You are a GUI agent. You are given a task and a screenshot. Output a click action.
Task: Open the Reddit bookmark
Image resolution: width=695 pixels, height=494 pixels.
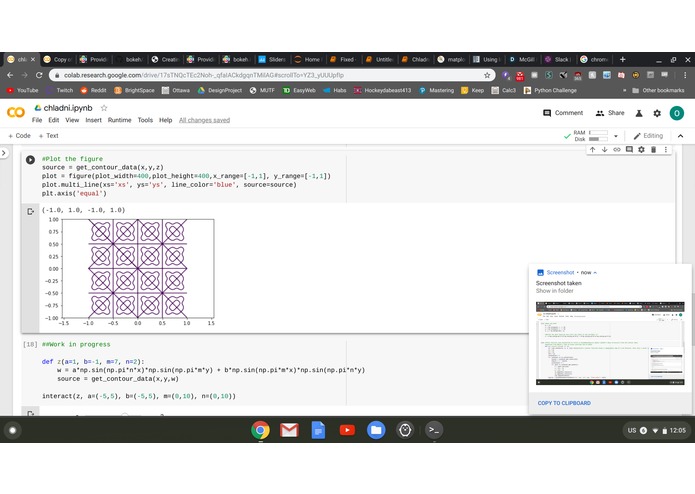[93, 90]
